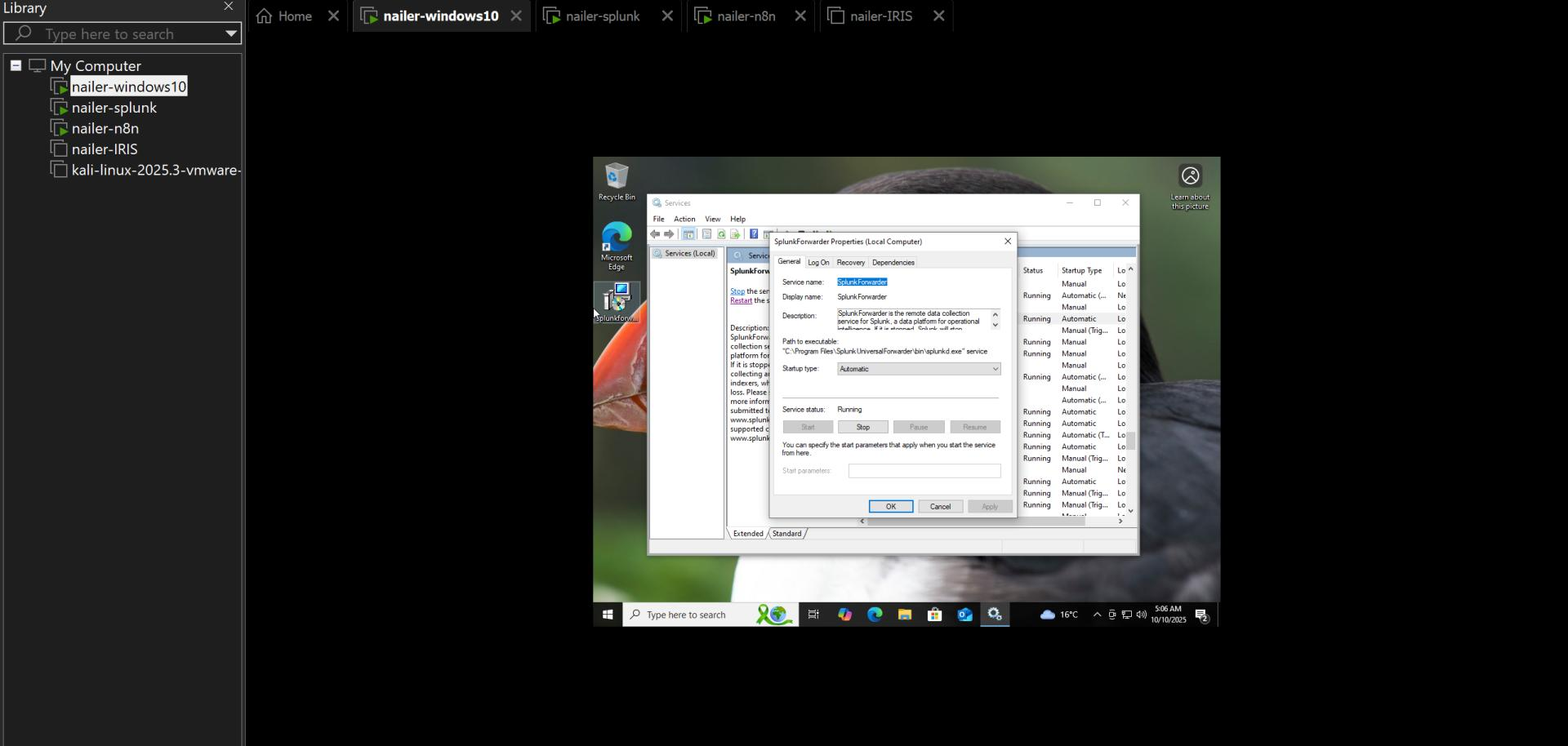The height and width of the screenshot is (746, 1568).
Task: Open Outlook from the taskbar
Action: [x=965, y=615]
